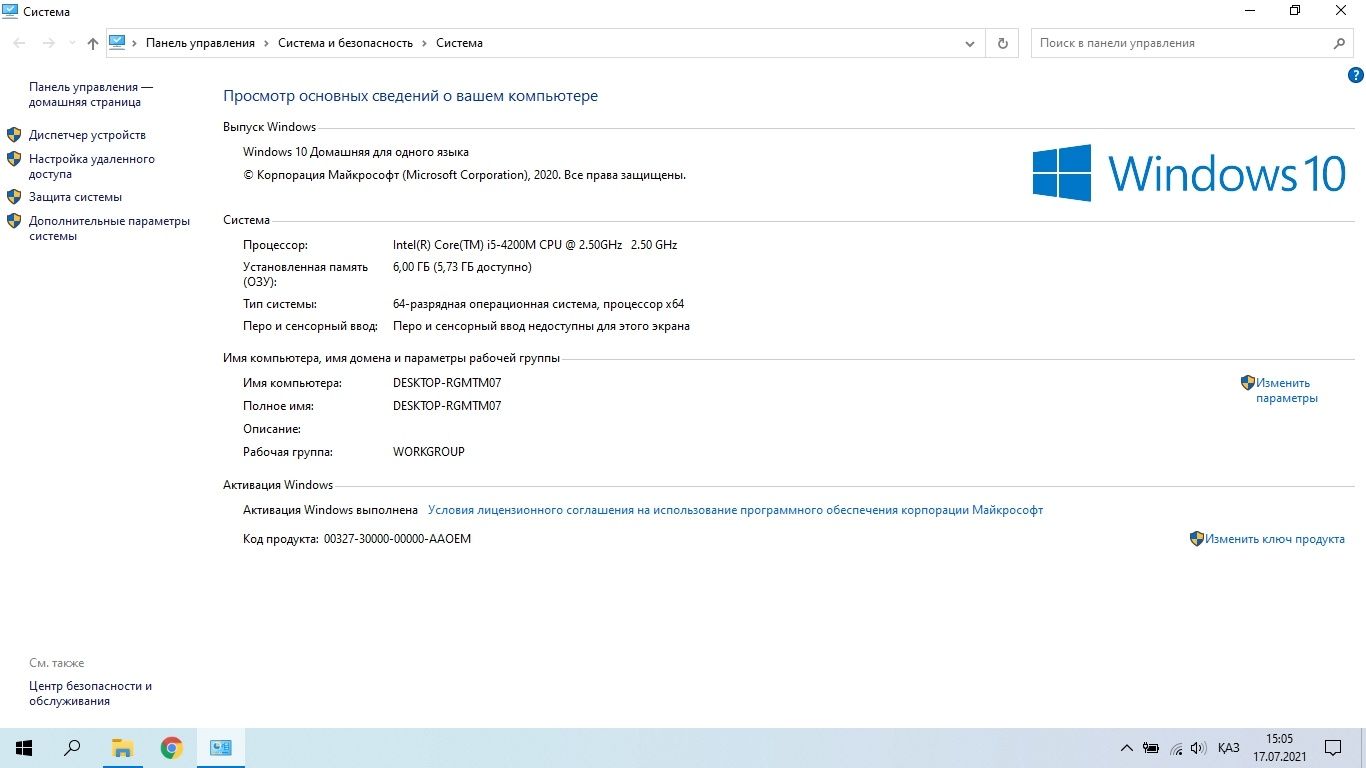Click shield icon beside 'Диспетчер устройств'
This screenshot has width=1366, height=768.
point(14,134)
